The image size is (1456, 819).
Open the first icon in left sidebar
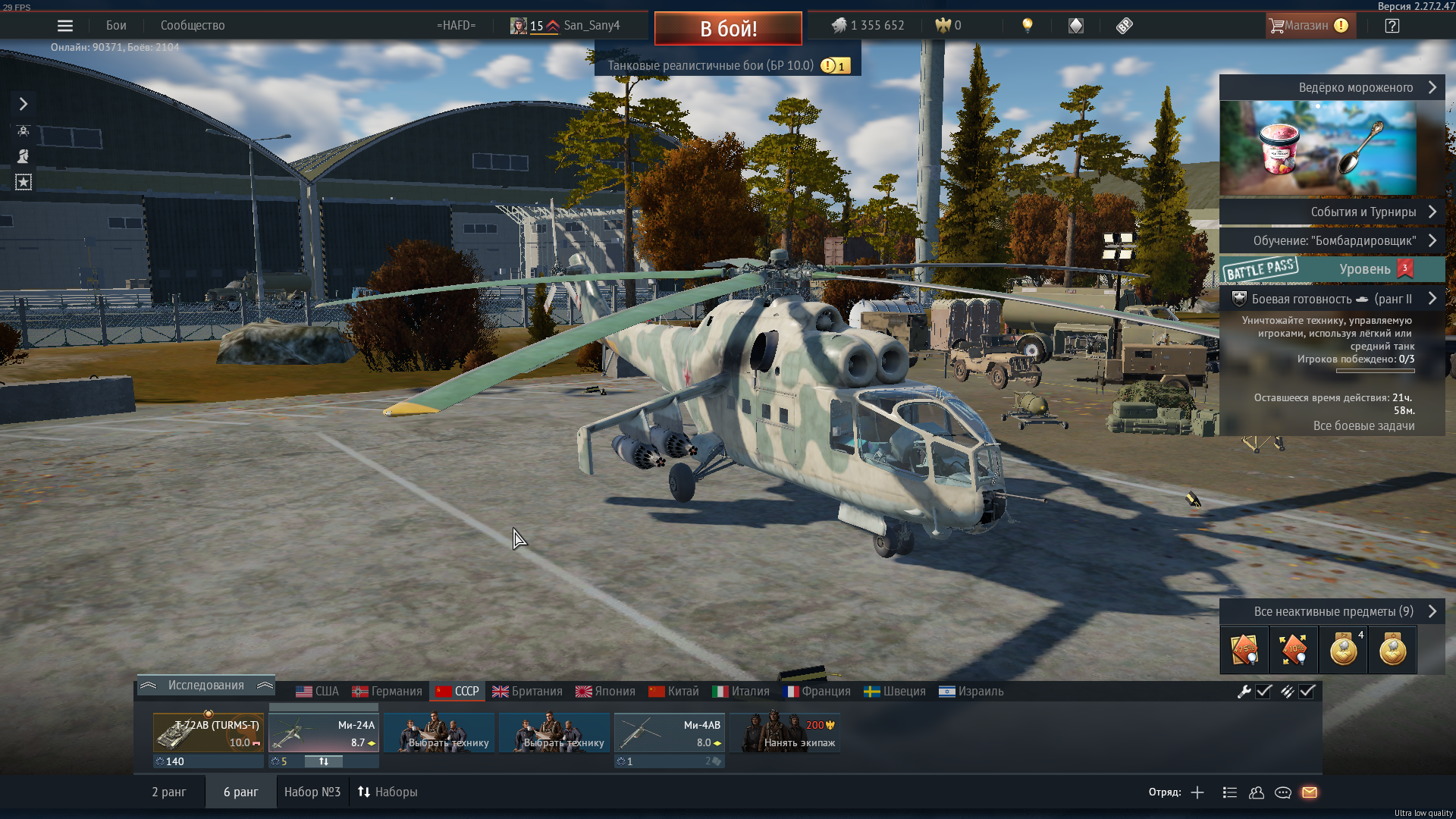(x=24, y=131)
